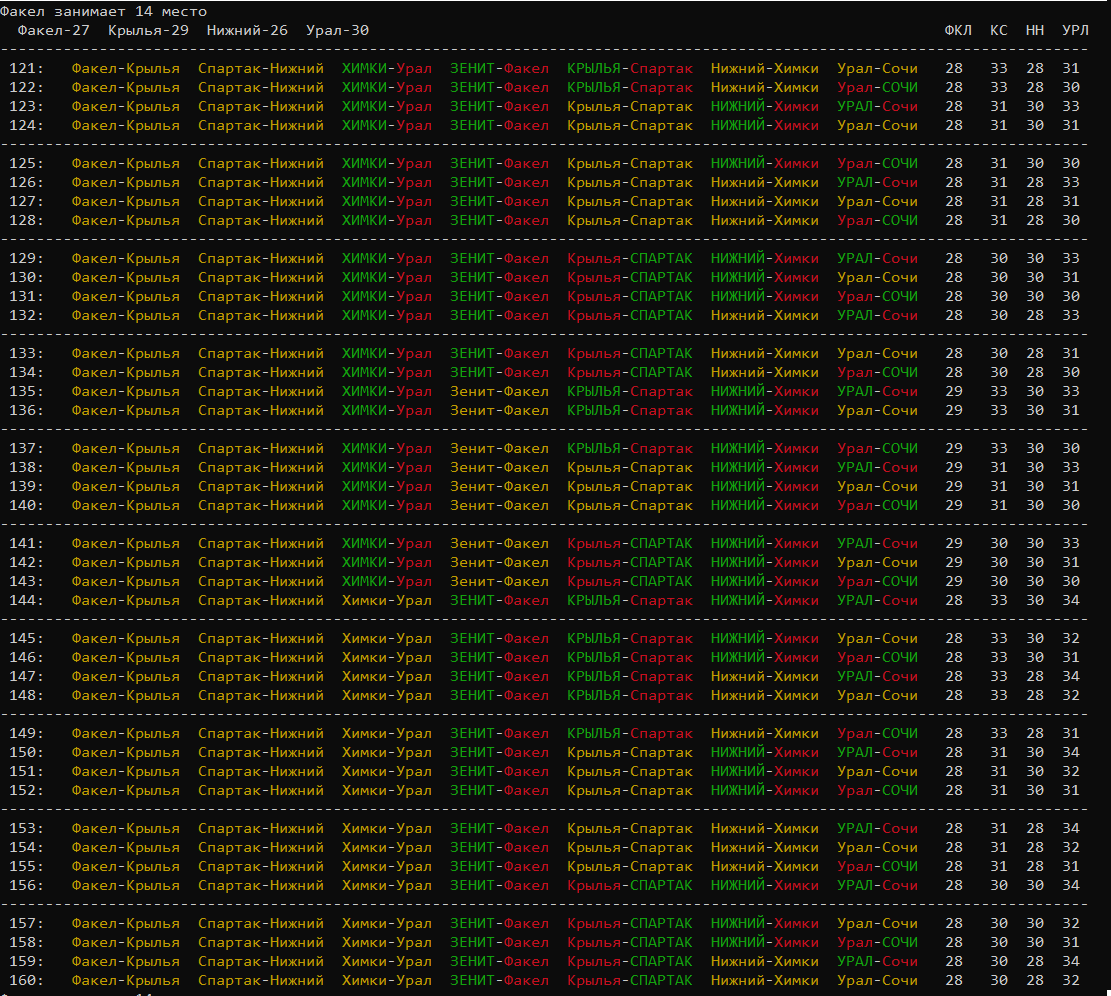This screenshot has width=1111, height=996.
Task: Click row number "121:"
Action: (x=26, y=69)
